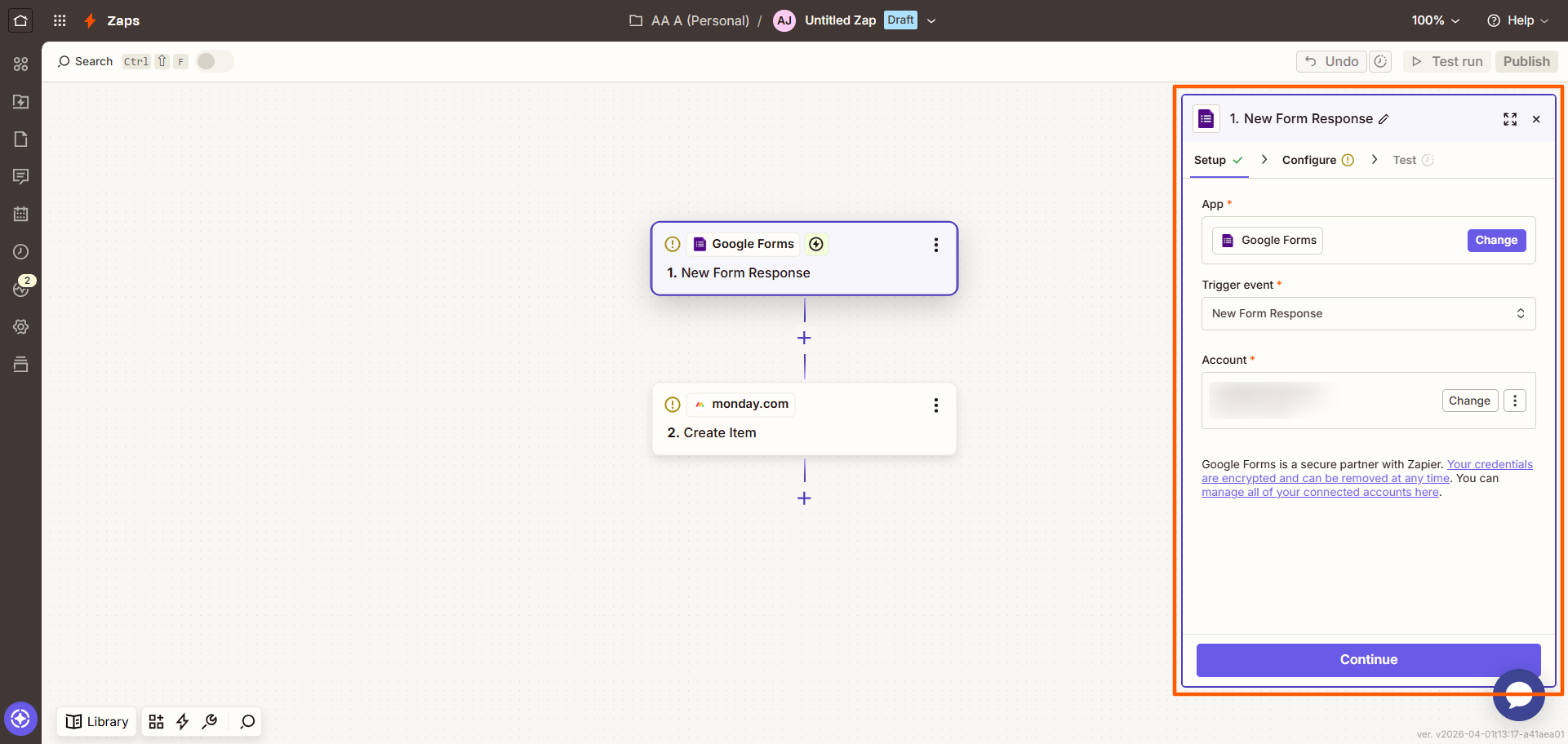Open the Help menu
Viewport: 1568px width, 744px height.
point(1517,20)
